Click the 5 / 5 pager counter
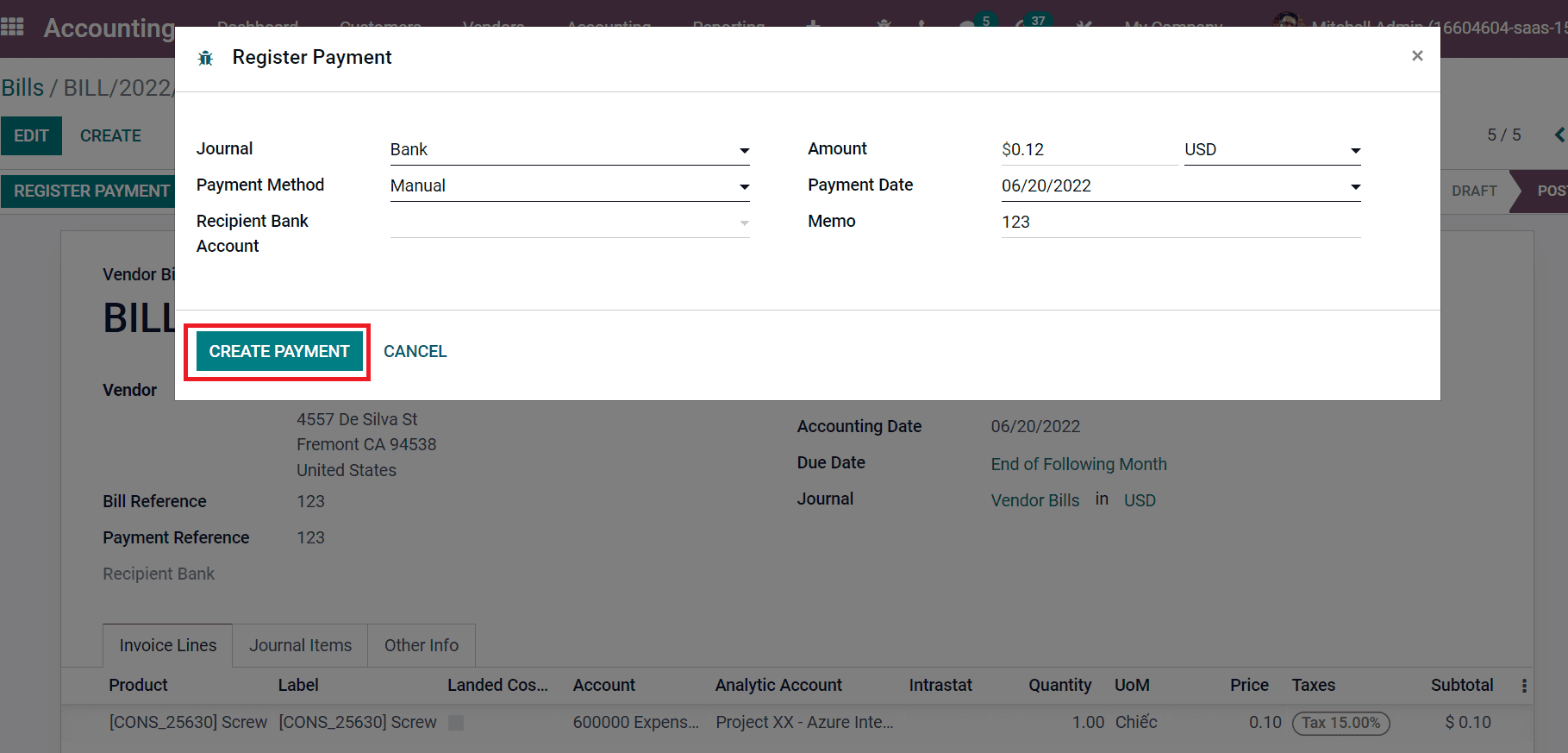Viewport: 1568px width, 753px height. (x=1504, y=135)
